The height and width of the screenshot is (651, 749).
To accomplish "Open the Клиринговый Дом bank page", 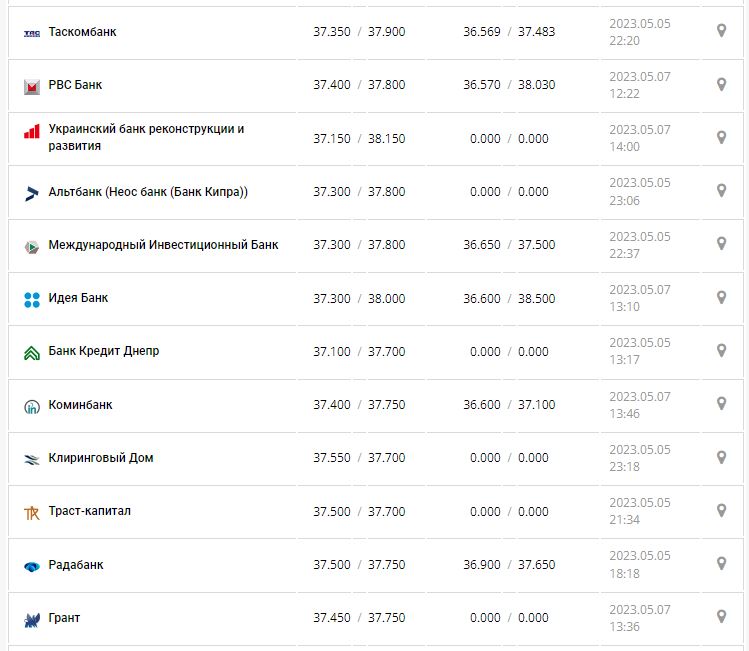I will 101,458.
